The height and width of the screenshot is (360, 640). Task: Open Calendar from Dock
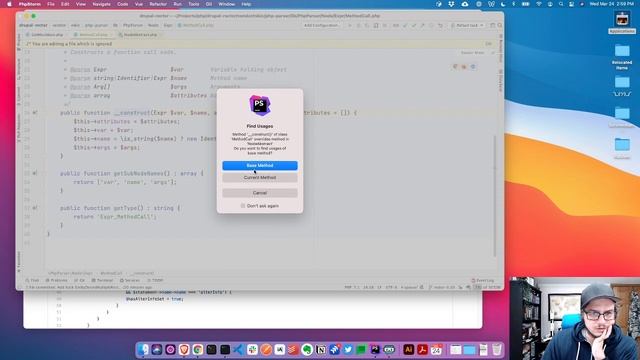(436, 349)
